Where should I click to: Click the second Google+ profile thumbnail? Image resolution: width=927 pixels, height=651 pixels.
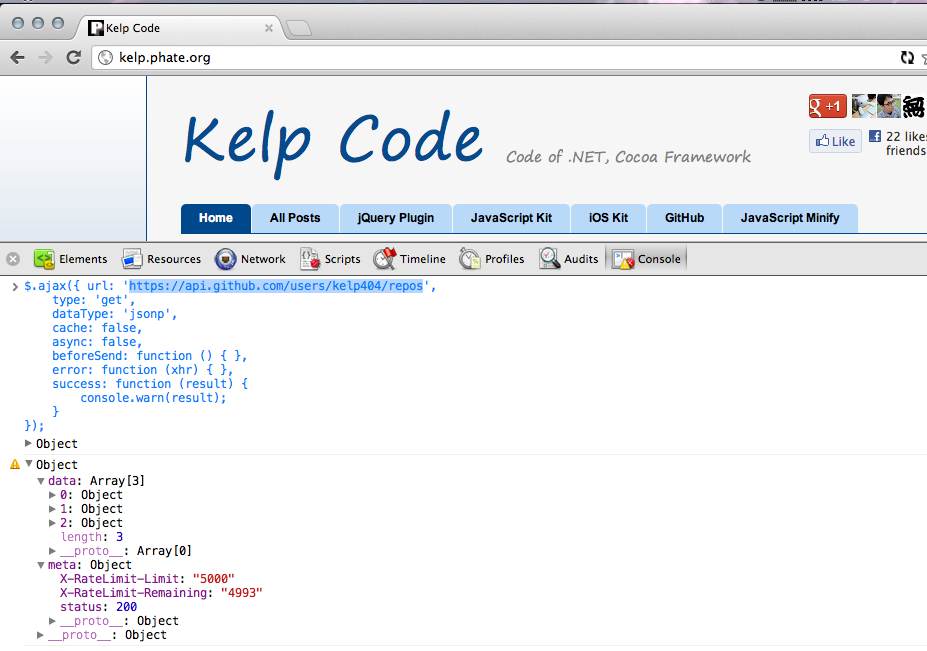[x=889, y=106]
